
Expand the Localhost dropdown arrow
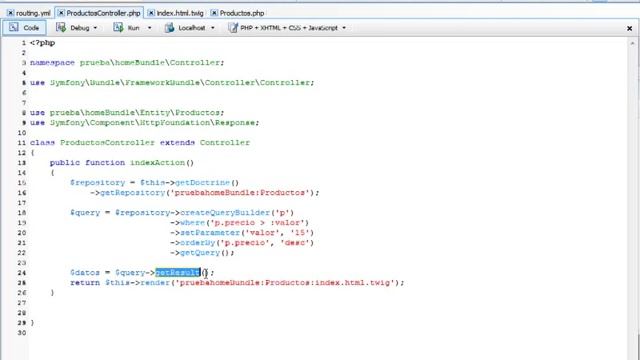click(212, 28)
